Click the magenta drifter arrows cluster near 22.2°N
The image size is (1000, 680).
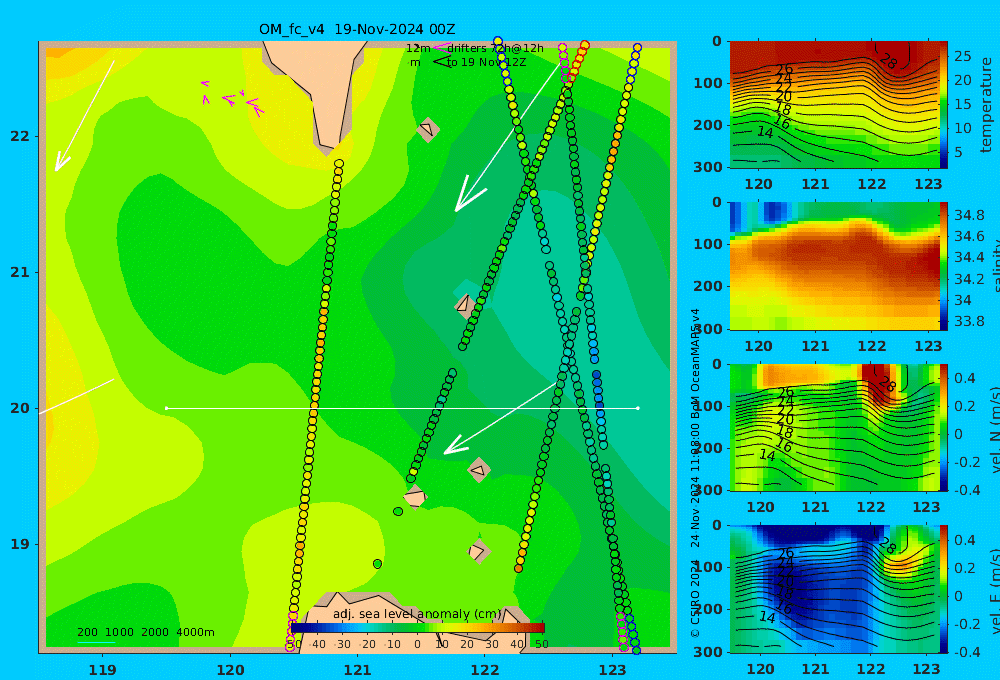(233, 98)
